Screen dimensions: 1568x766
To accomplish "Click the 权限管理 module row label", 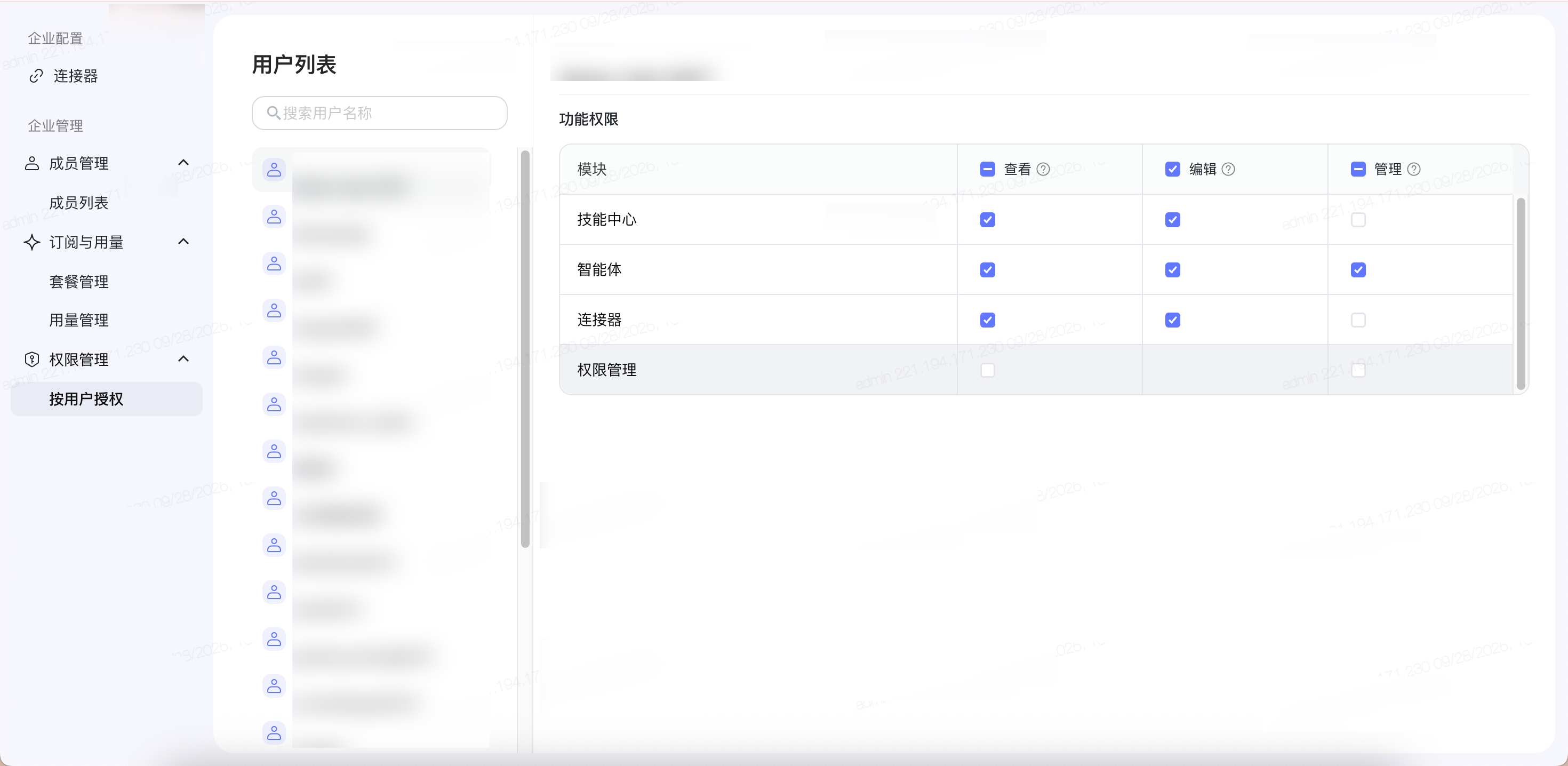I will tap(607, 370).
